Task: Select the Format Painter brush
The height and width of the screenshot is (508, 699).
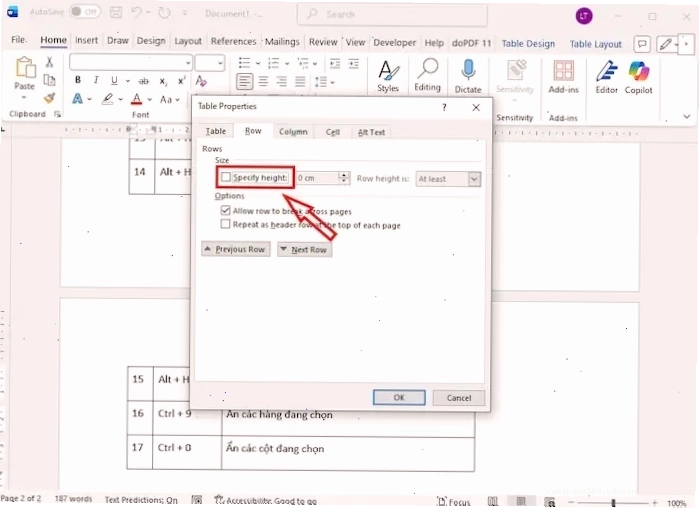Action: (x=49, y=98)
